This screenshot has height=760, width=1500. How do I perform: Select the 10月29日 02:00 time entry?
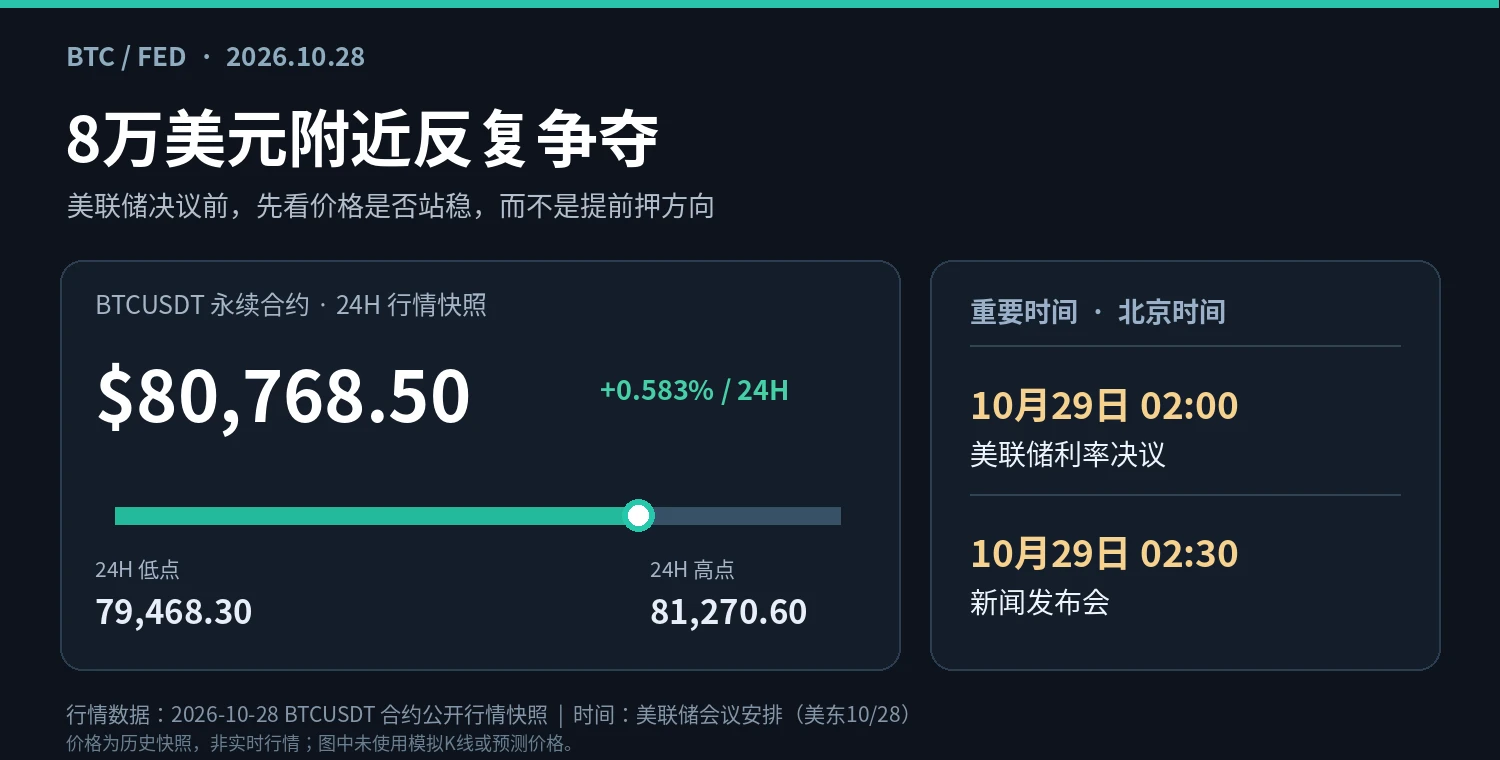click(x=1104, y=406)
